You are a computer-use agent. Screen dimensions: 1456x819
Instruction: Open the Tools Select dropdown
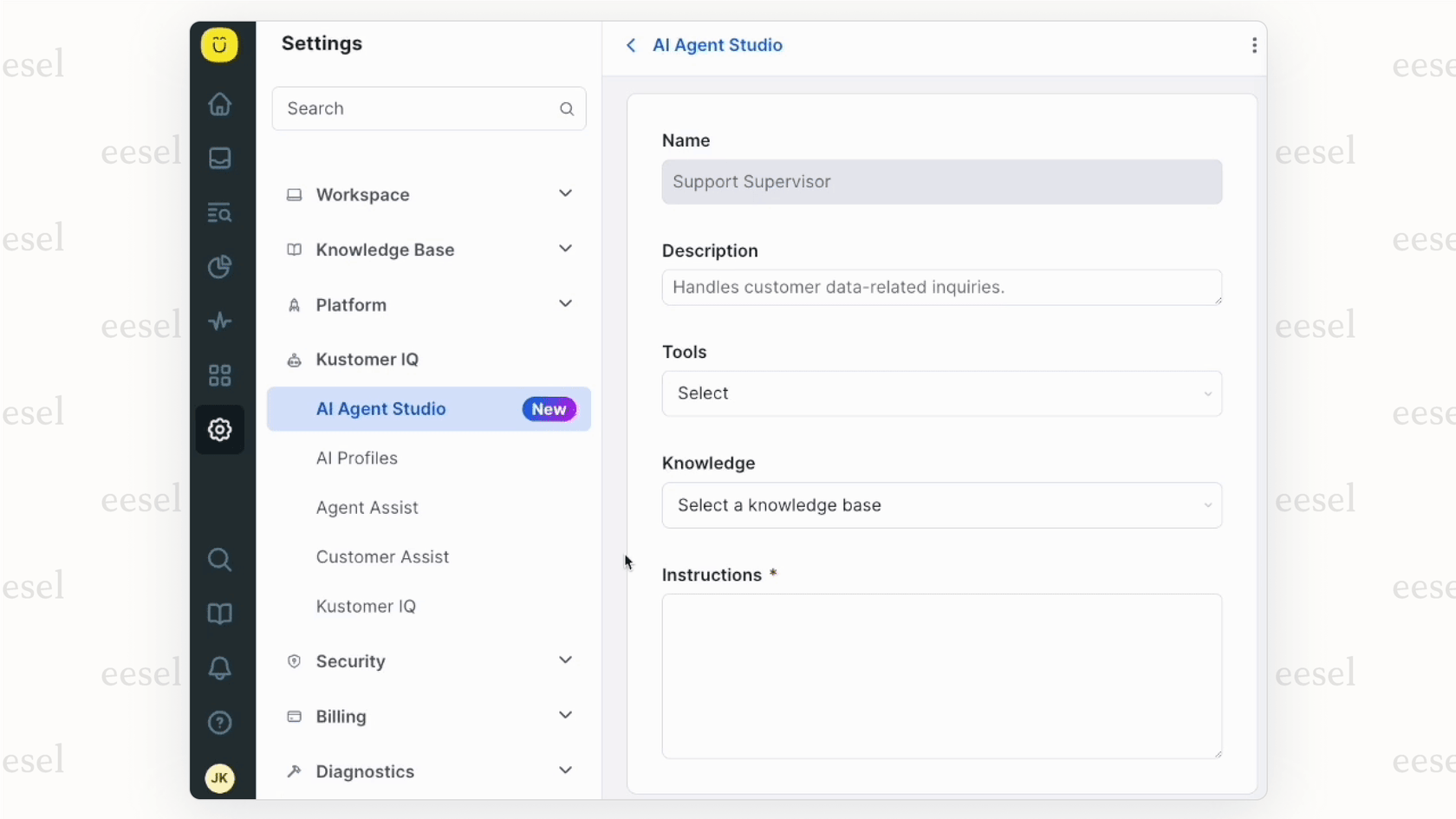(941, 393)
